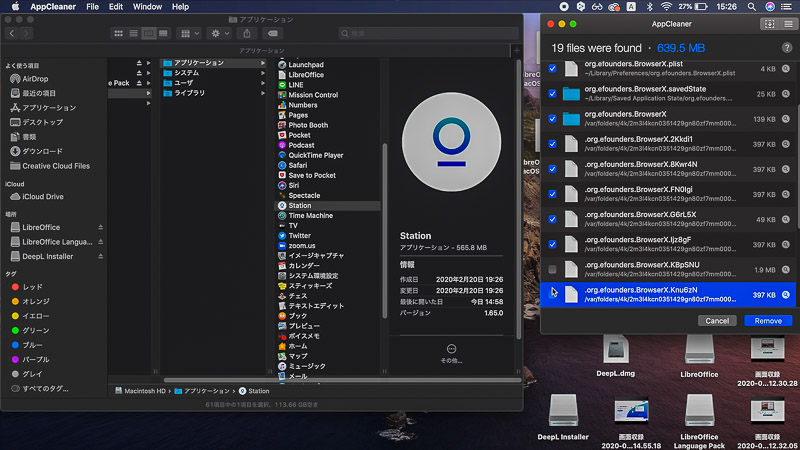Image resolution: width=800 pixels, height=450 pixels.
Task: Switch AppCleaner to list view
Action: tap(788, 24)
